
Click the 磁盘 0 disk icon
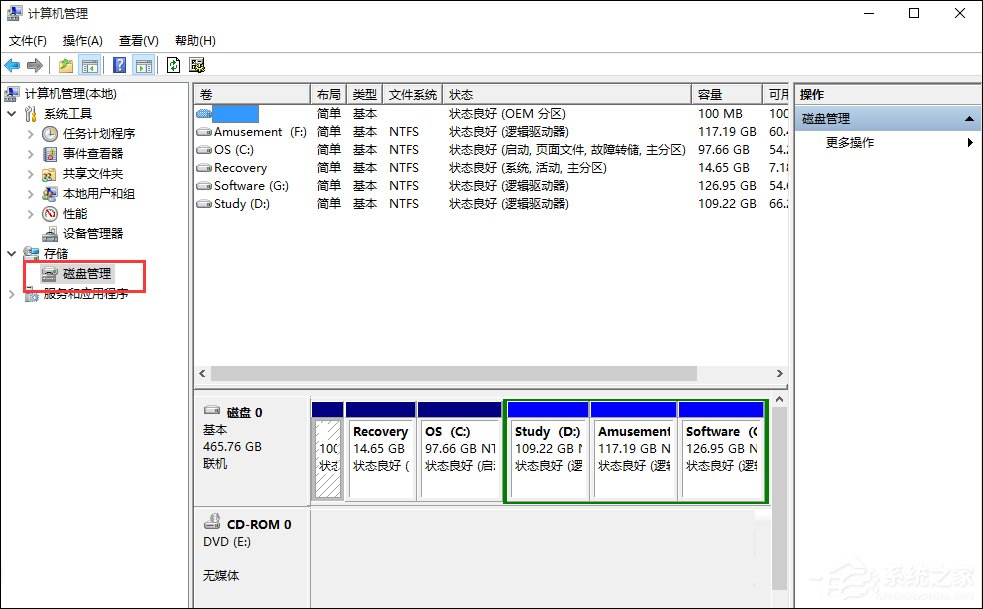(x=212, y=408)
